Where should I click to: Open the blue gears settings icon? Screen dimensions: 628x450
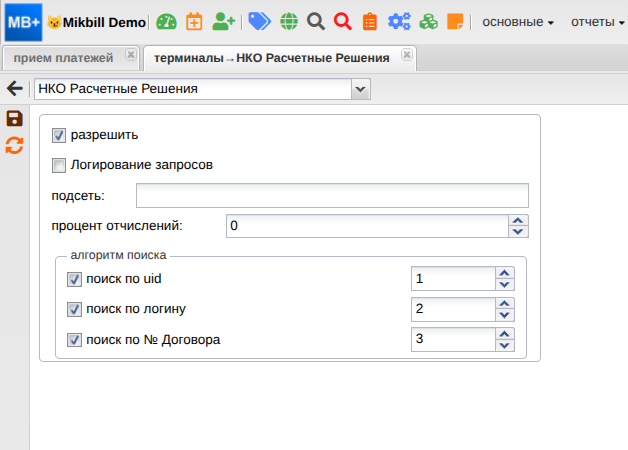pyautogui.click(x=399, y=22)
